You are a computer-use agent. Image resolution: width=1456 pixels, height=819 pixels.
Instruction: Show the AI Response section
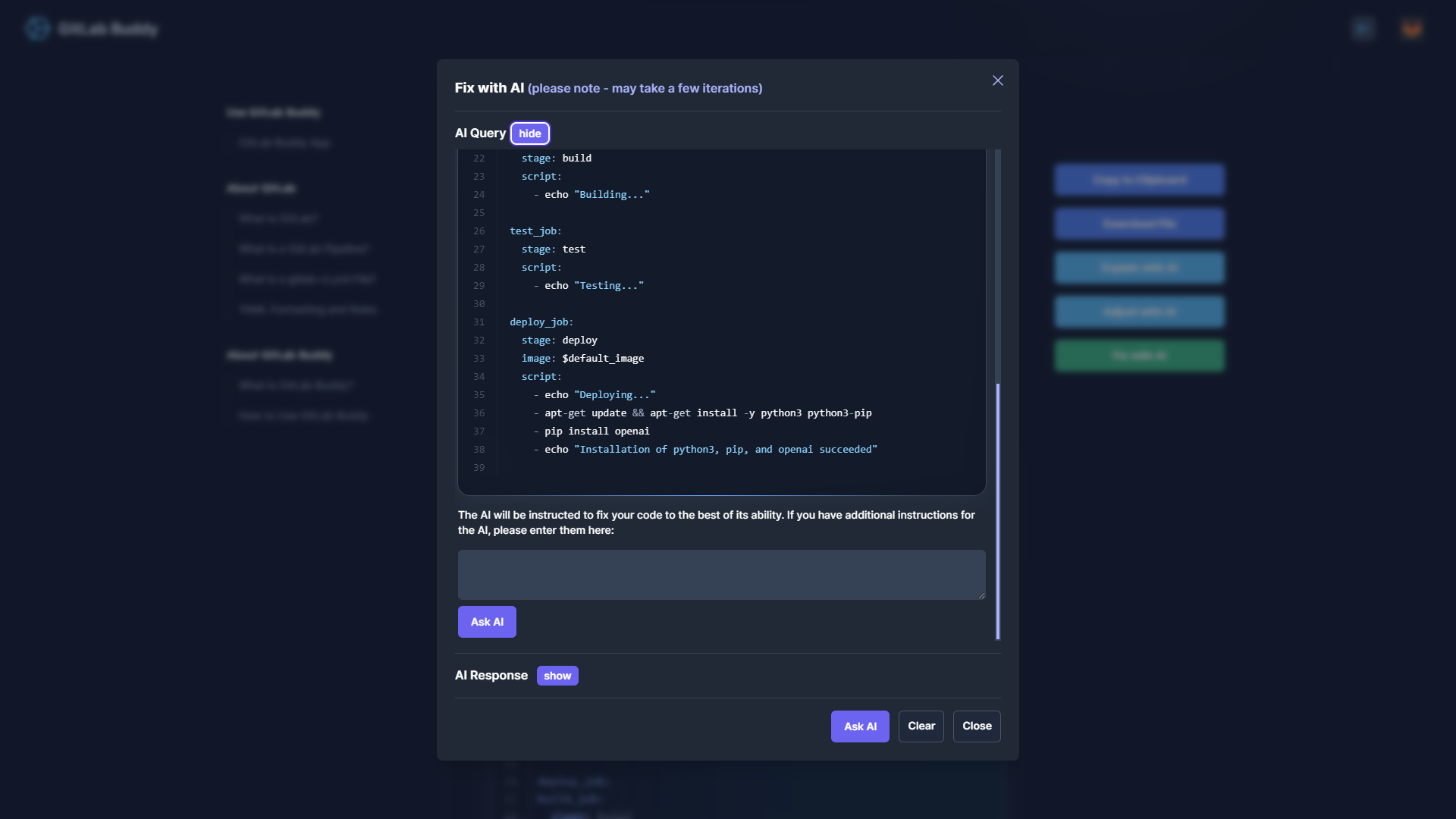point(557,676)
